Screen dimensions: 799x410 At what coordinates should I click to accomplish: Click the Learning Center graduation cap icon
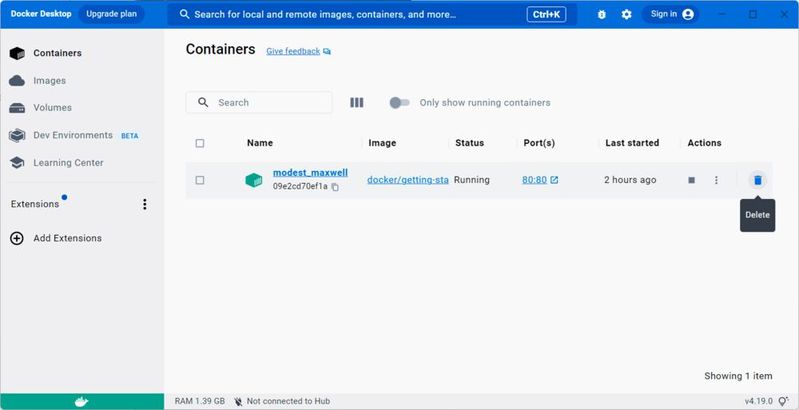[x=17, y=163]
